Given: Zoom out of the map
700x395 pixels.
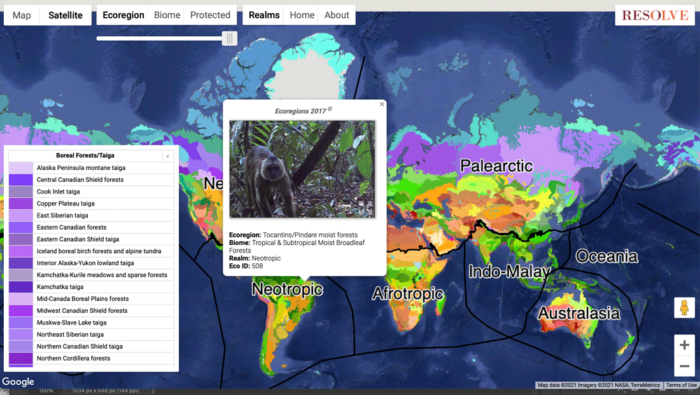Looking at the screenshot, I should point(684,366).
